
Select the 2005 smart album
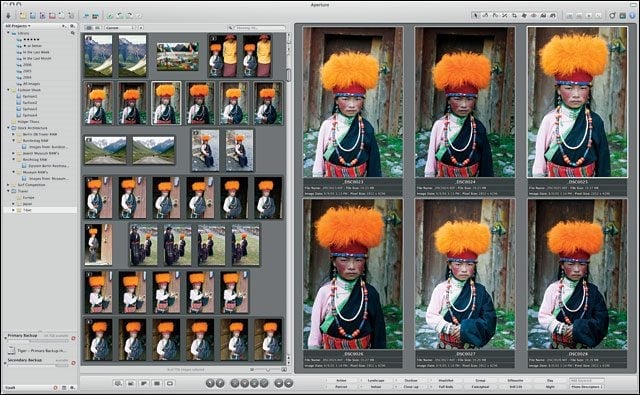pyautogui.click(x=27, y=71)
